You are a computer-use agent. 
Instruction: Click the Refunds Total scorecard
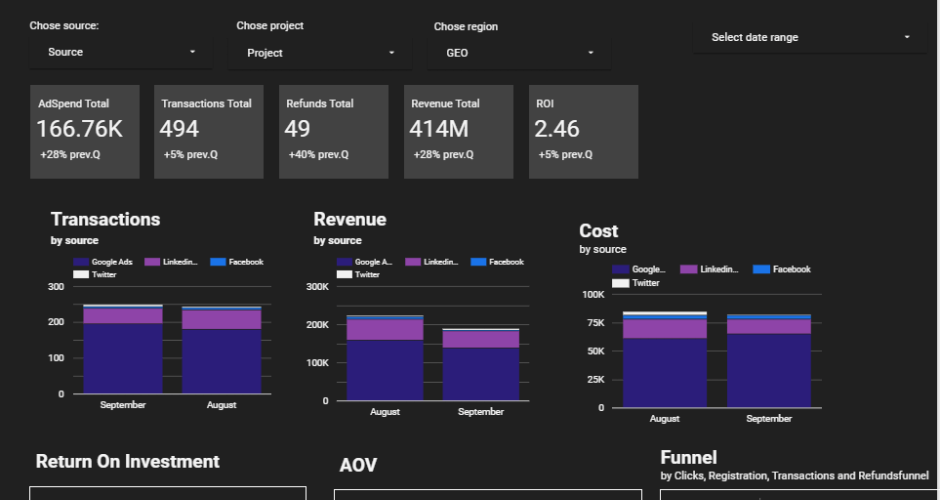(x=332, y=132)
